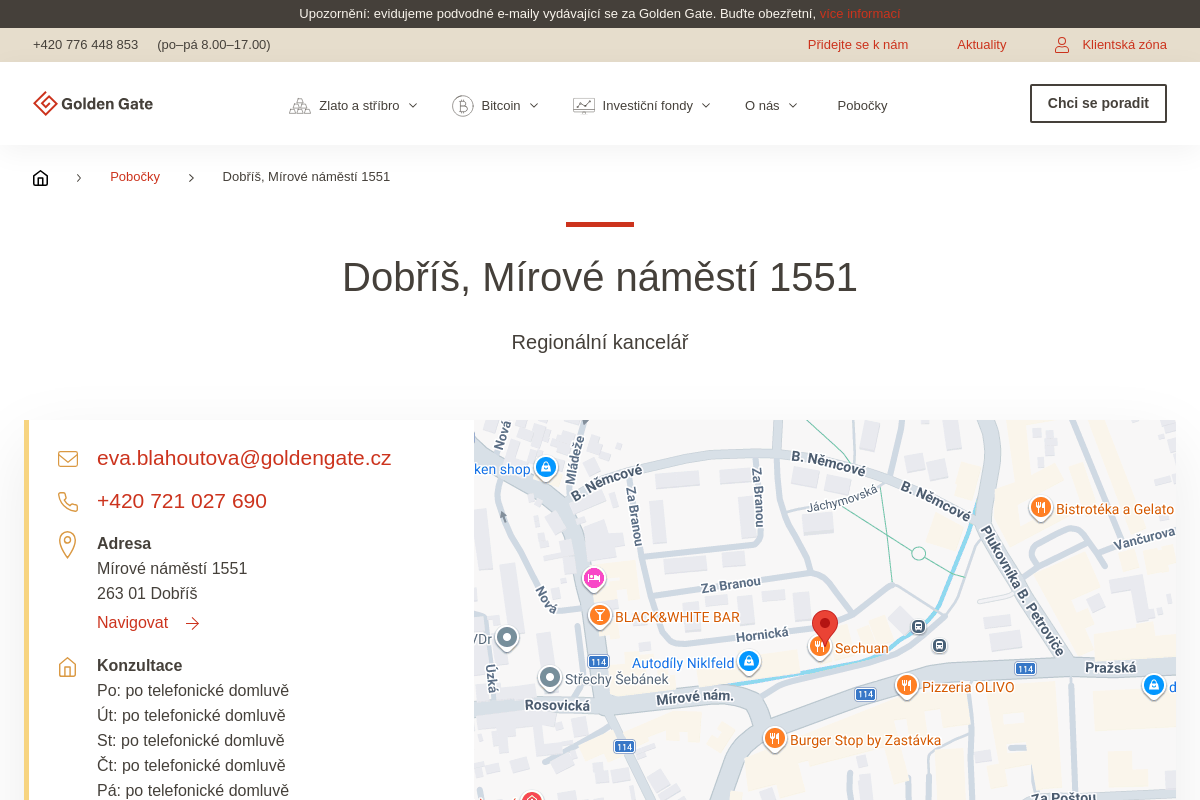
Task: Click the Burger Stop by Zastávka marker
Action: point(774,738)
